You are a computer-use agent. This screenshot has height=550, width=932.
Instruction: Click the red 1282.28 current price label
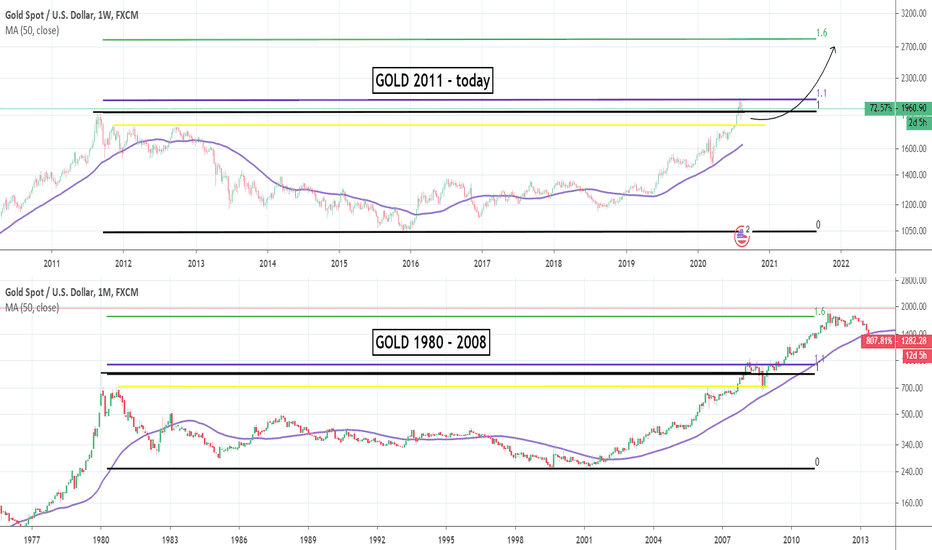click(896, 341)
